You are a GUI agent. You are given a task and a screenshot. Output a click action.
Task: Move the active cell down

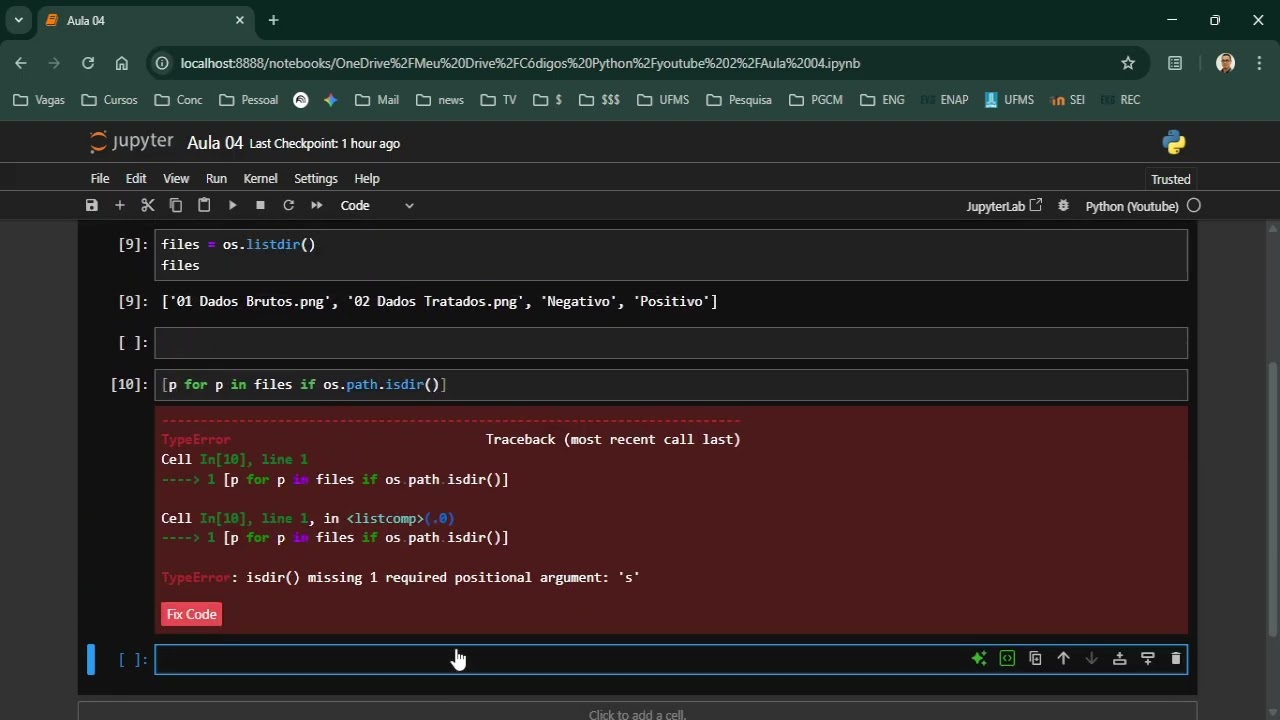click(1091, 658)
